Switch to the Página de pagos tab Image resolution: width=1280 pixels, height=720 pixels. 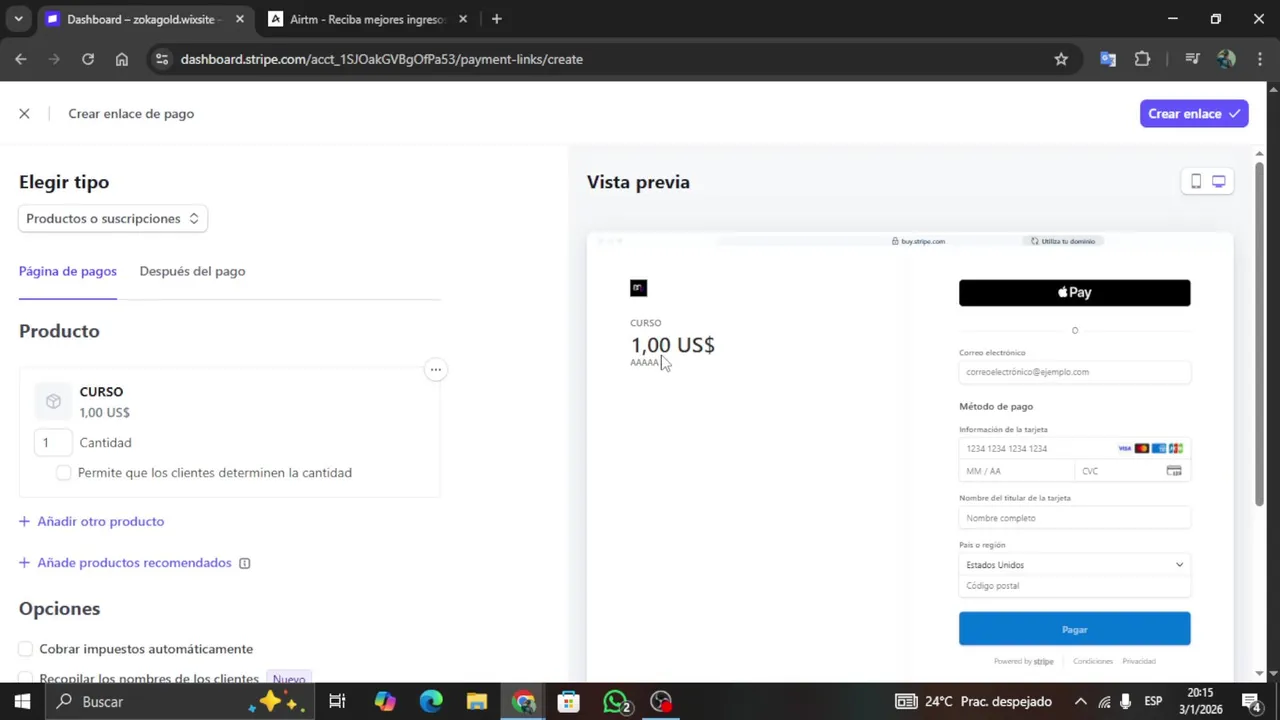point(68,271)
